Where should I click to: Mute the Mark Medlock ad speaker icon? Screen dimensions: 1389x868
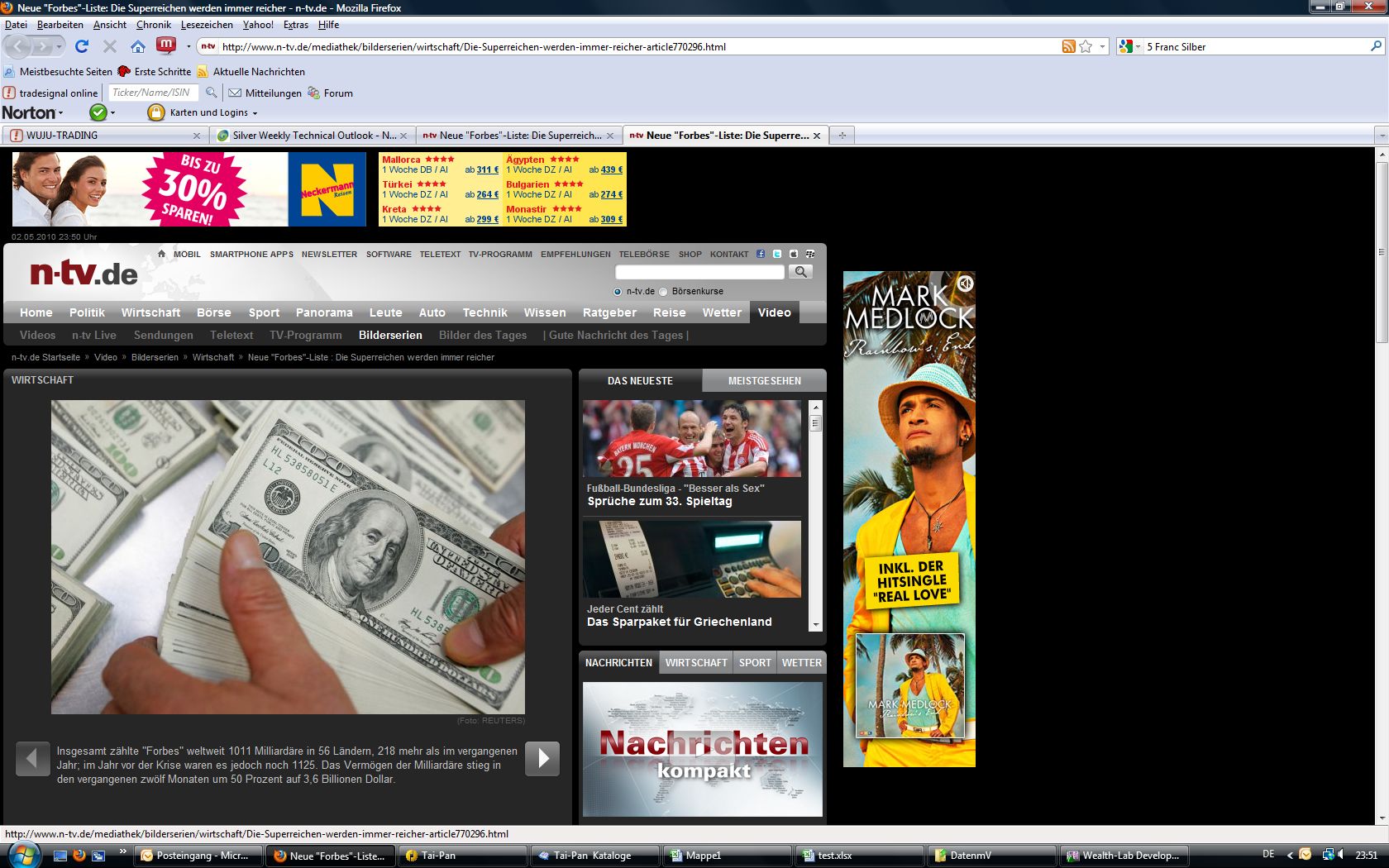click(964, 284)
